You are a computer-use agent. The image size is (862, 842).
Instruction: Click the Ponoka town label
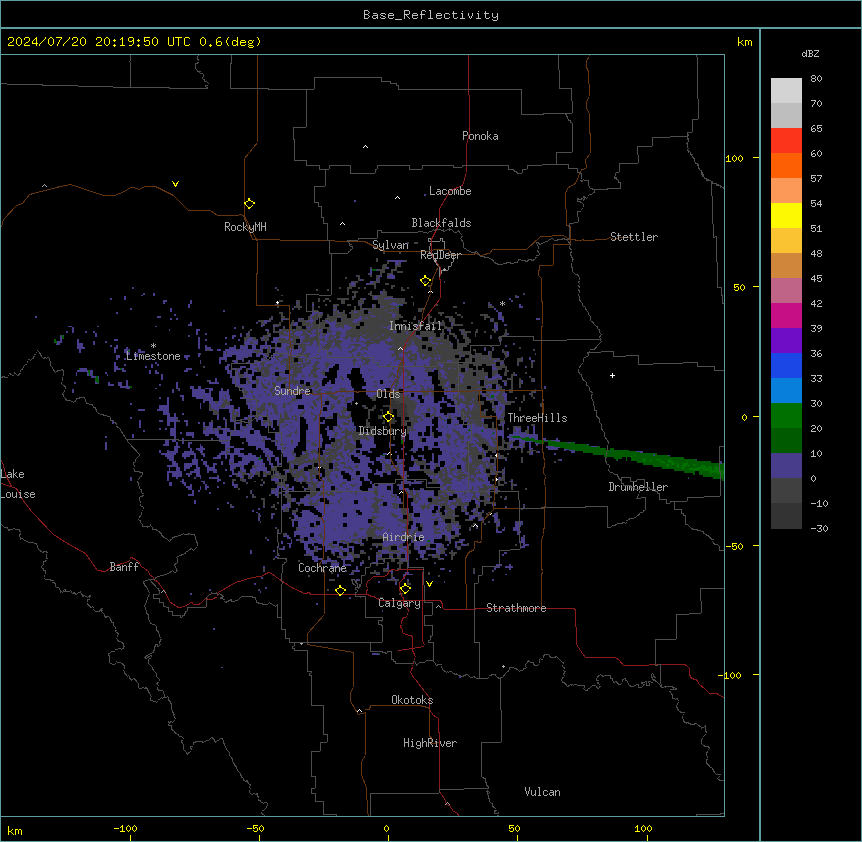point(480,136)
